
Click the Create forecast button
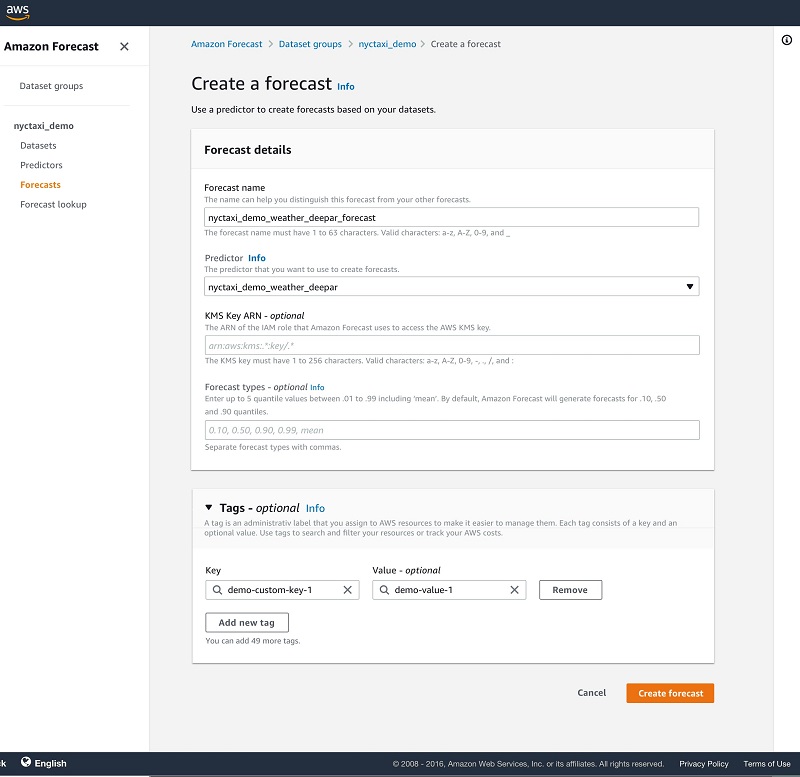coord(670,693)
